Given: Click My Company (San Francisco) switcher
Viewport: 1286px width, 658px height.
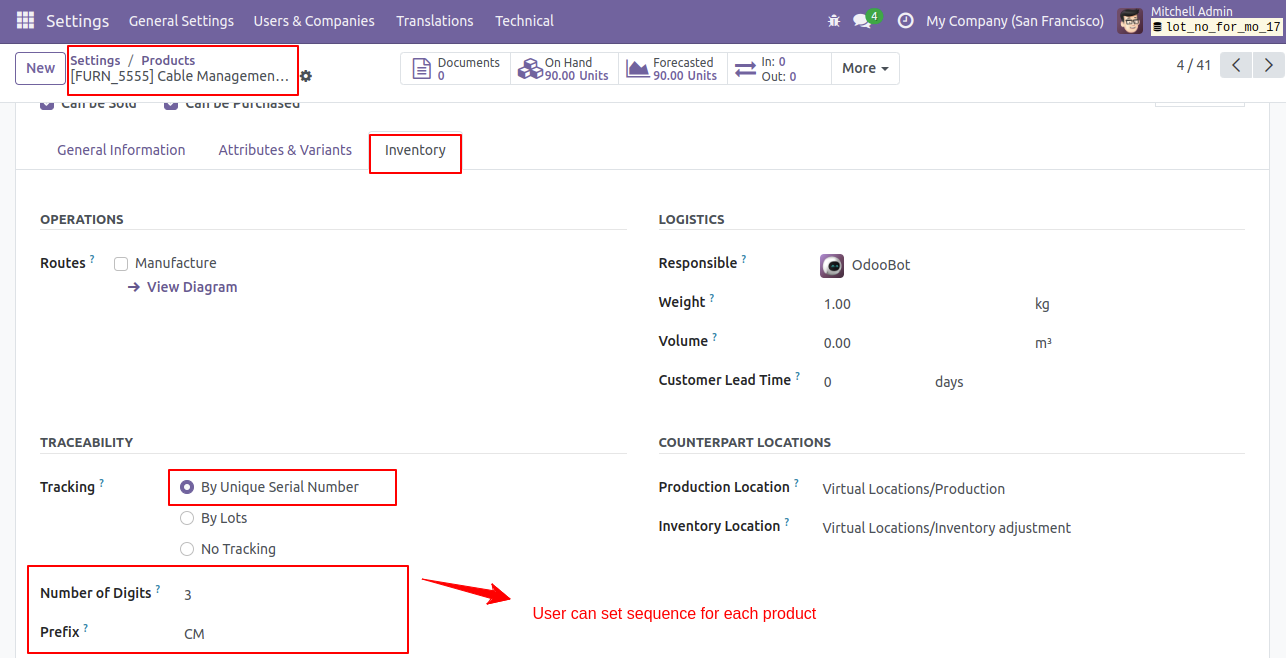Looking at the screenshot, I should click(1015, 21).
